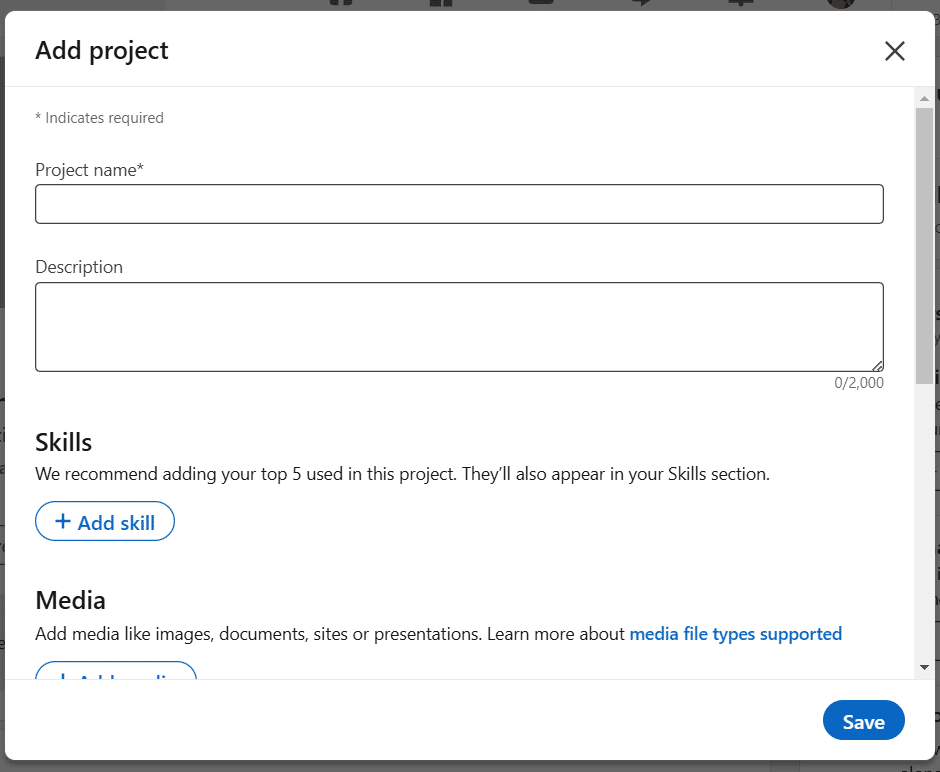The width and height of the screenshot is (940, 772).
Task: Click the Project name input field
Action: click(459, 204)
